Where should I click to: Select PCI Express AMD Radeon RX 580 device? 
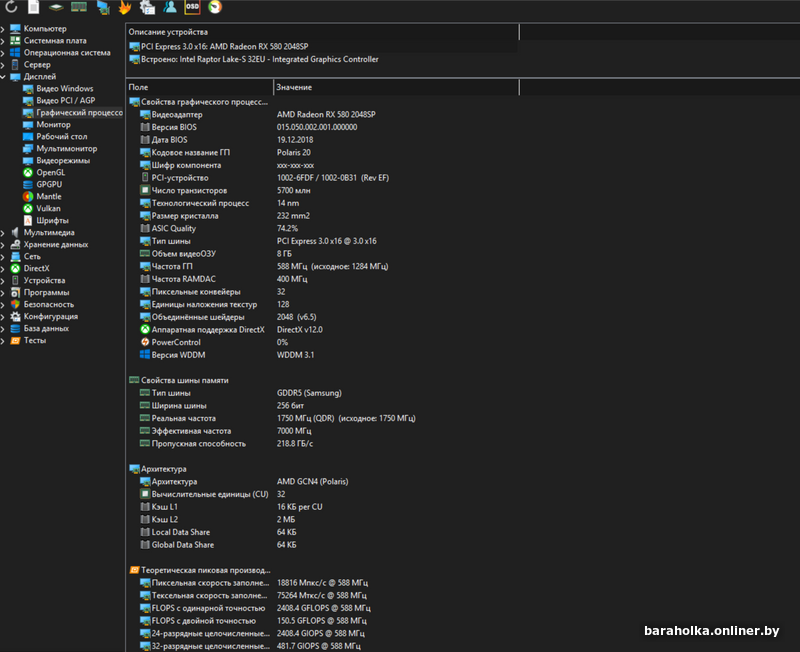pyautogui.click(x=224, y=46)
